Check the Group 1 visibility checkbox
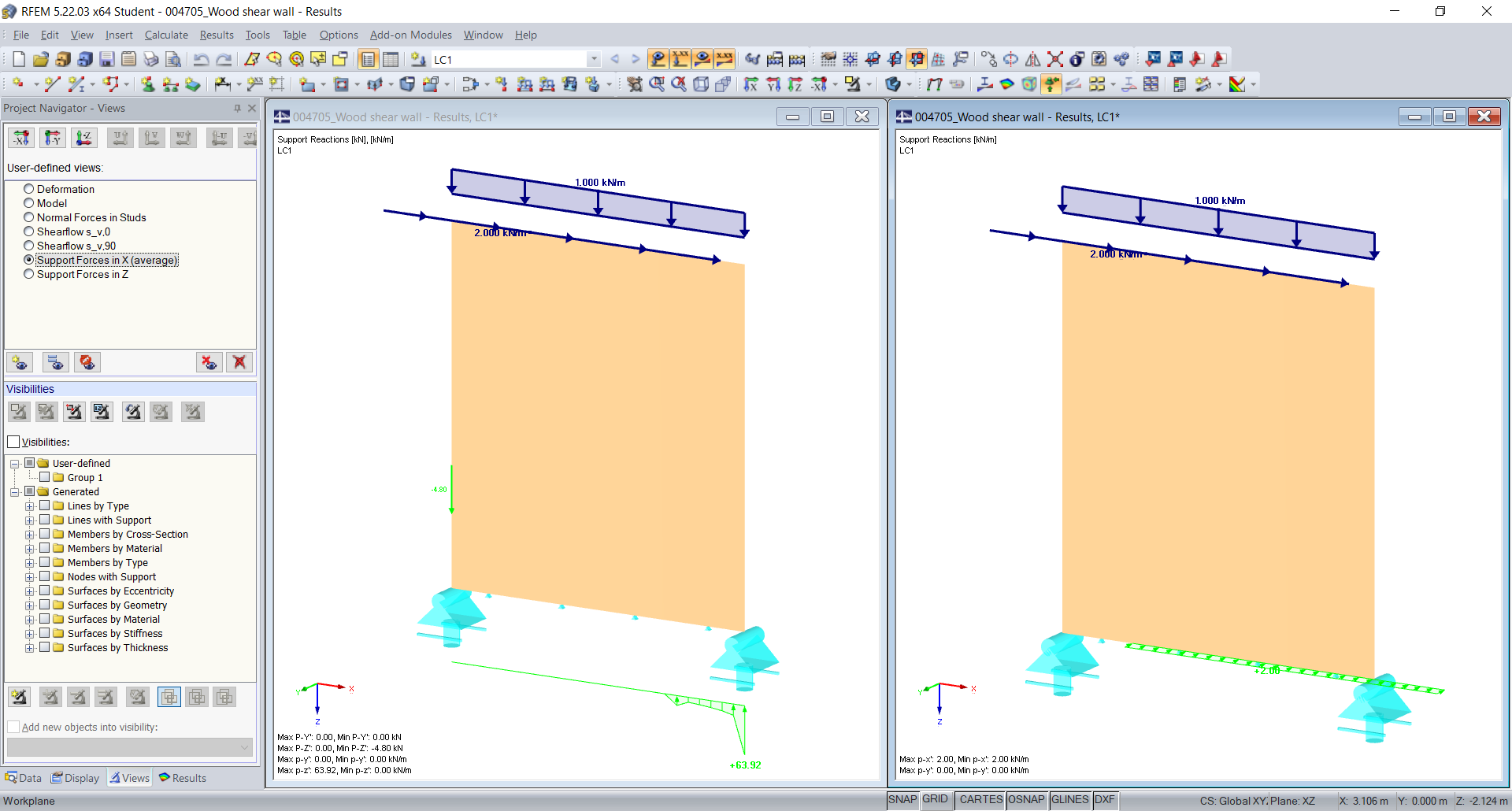 pyautogui.click(x=45, y=477)
